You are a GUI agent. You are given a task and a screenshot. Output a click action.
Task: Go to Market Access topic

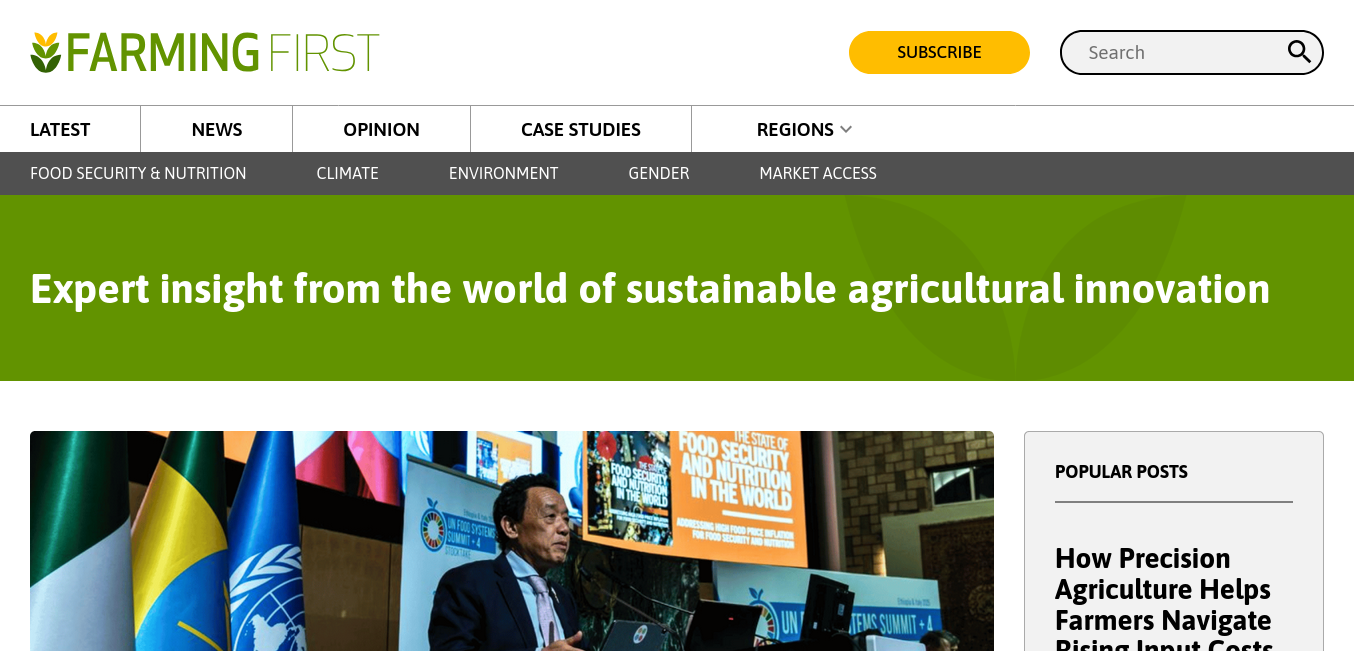click(x=818, y=173)
